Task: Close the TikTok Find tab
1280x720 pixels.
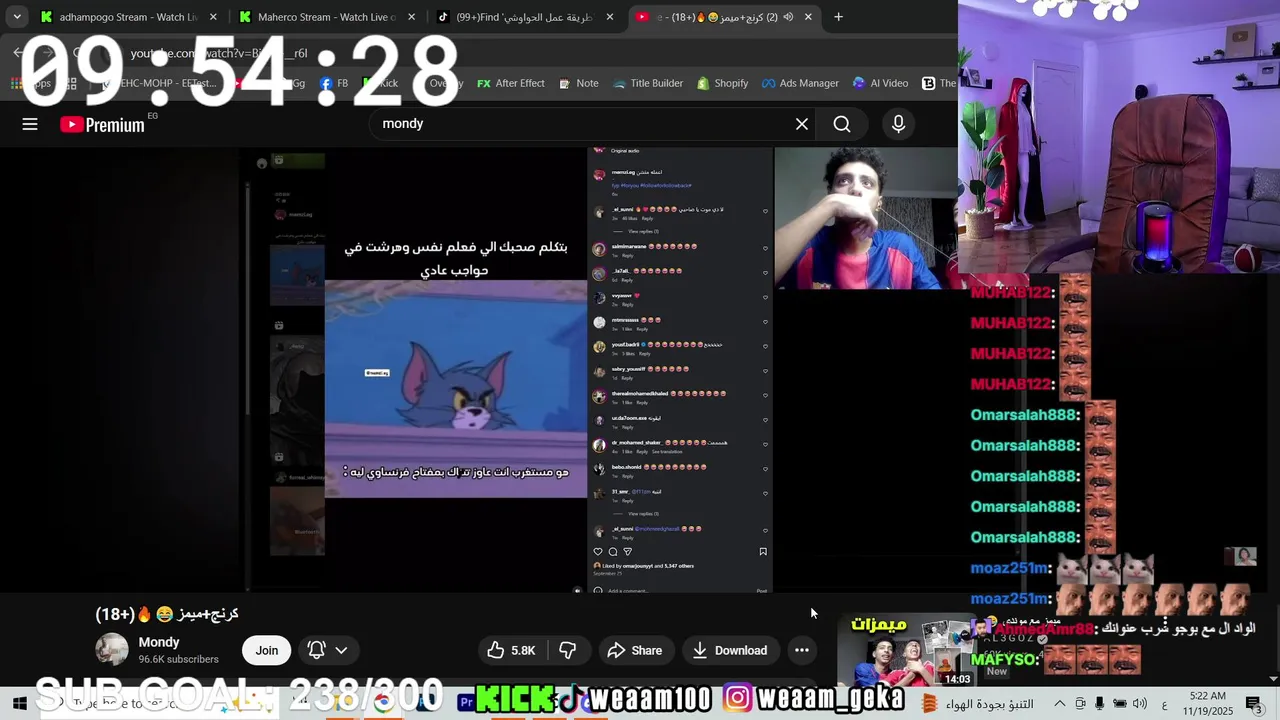Action: (x=610, y=17)
